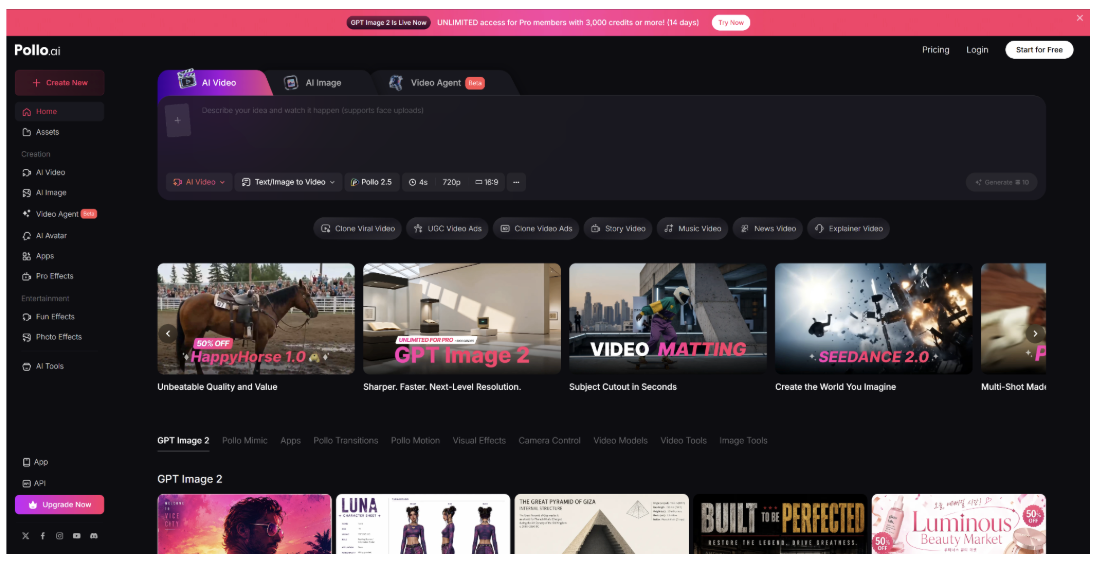The height and width of the screenshot is (570, 1104).
Task: Open Apps in the sidebar
Action: tap(59, 256)
